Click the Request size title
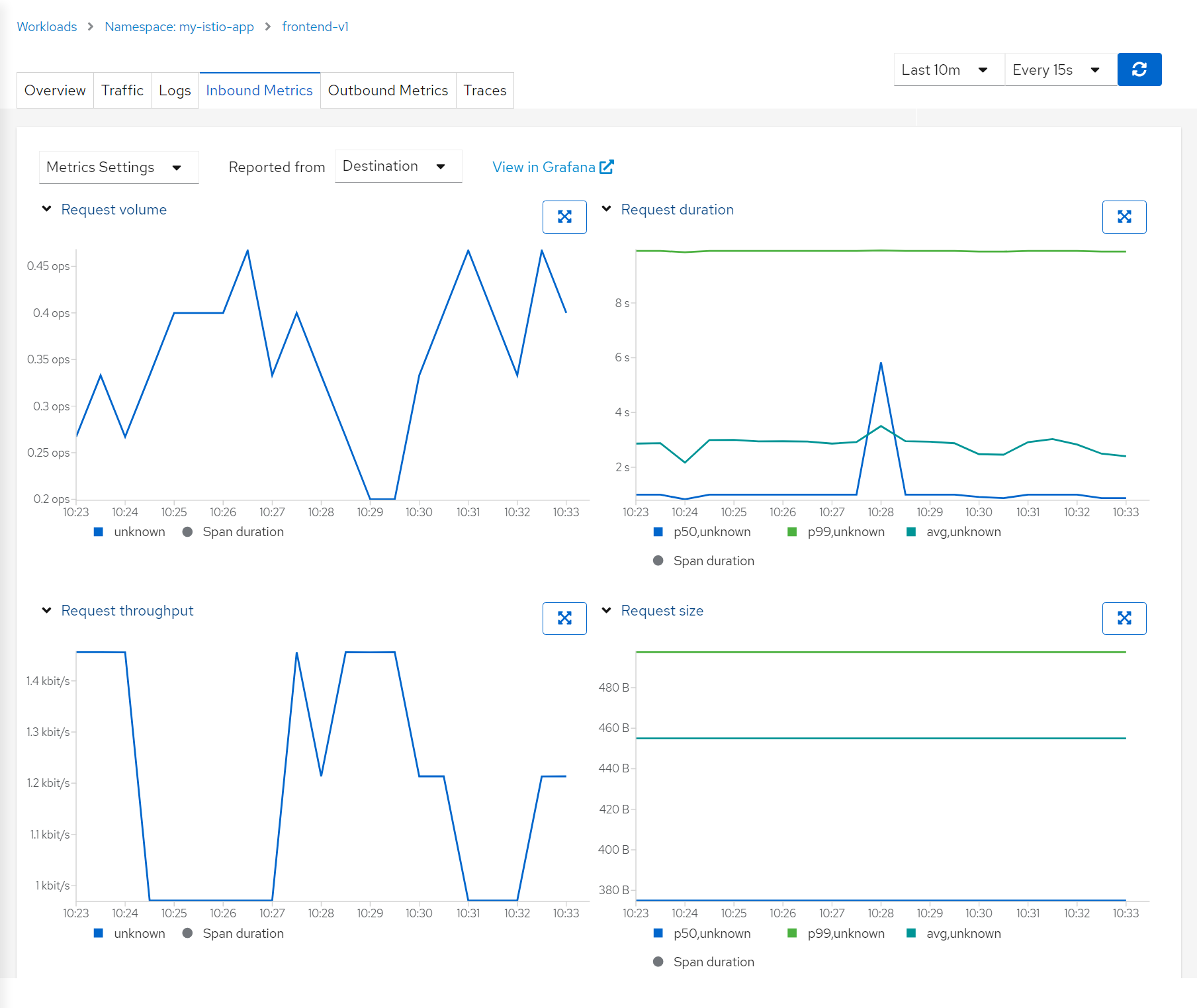The height and width of the screenshot is (1008, 1197). tap(662, 610)
